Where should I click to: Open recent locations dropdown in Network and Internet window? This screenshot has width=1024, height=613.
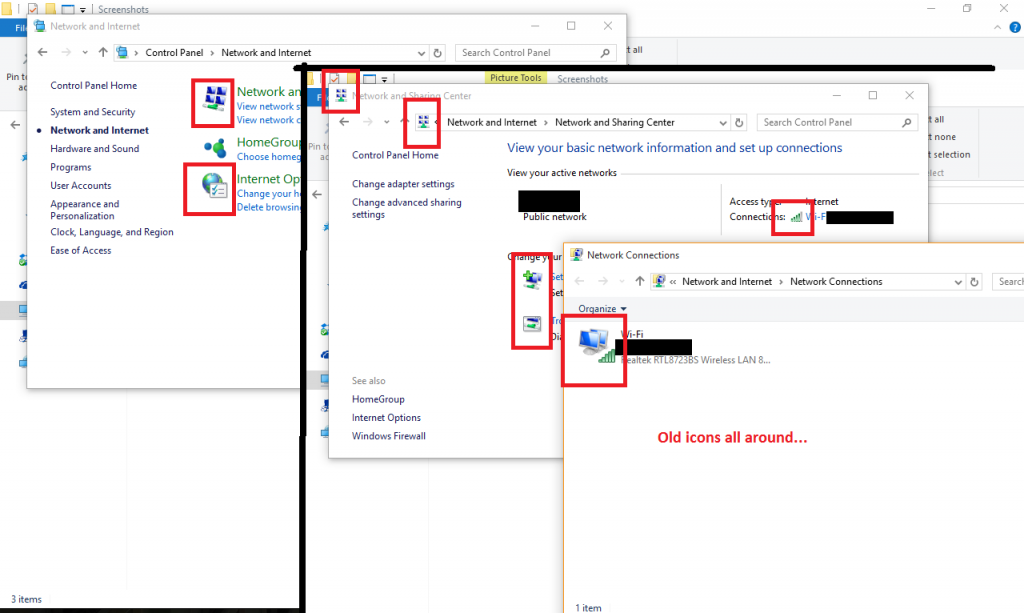tap(85, 53)
